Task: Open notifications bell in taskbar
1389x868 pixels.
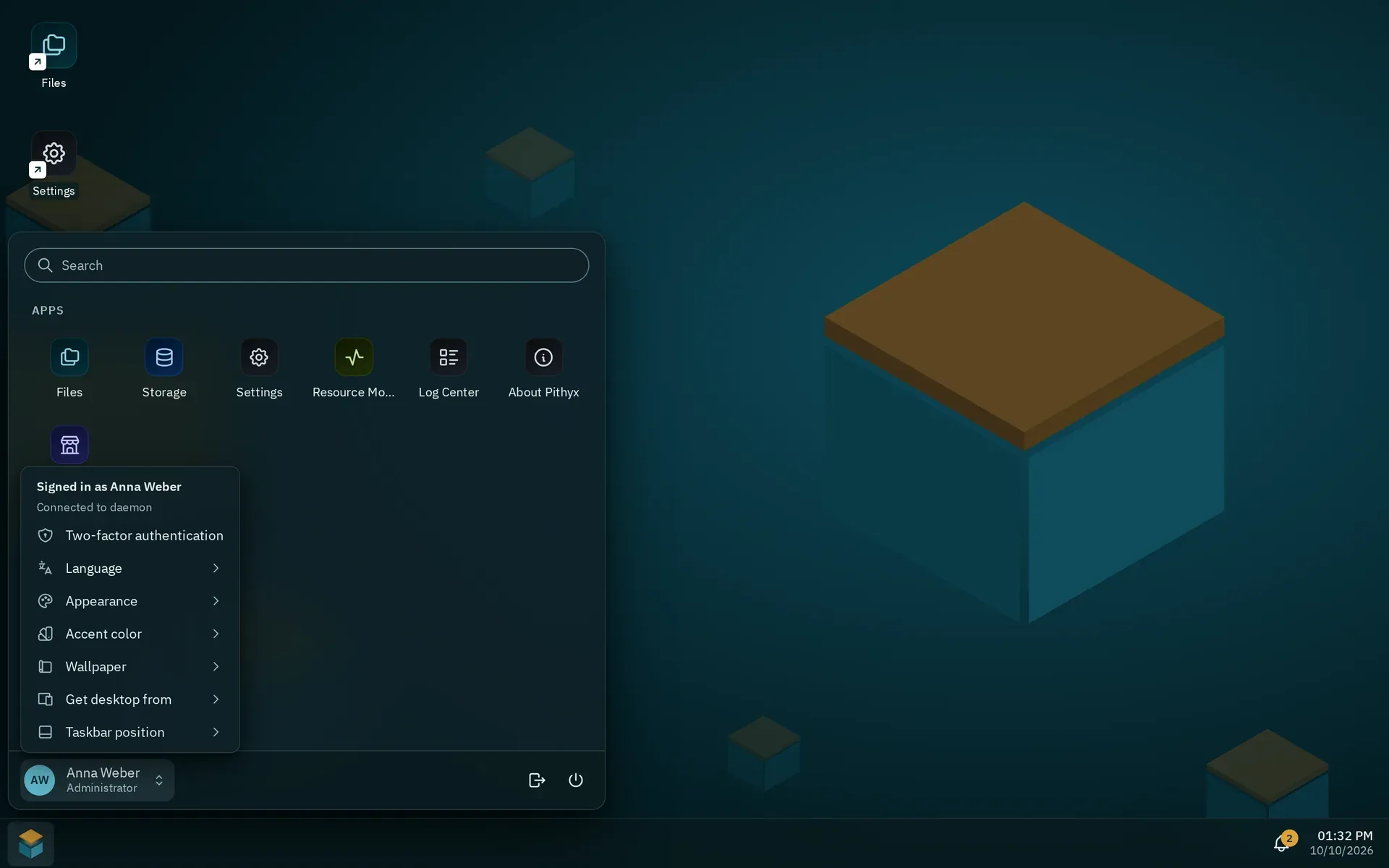Action: click(x=1282, y=843)
